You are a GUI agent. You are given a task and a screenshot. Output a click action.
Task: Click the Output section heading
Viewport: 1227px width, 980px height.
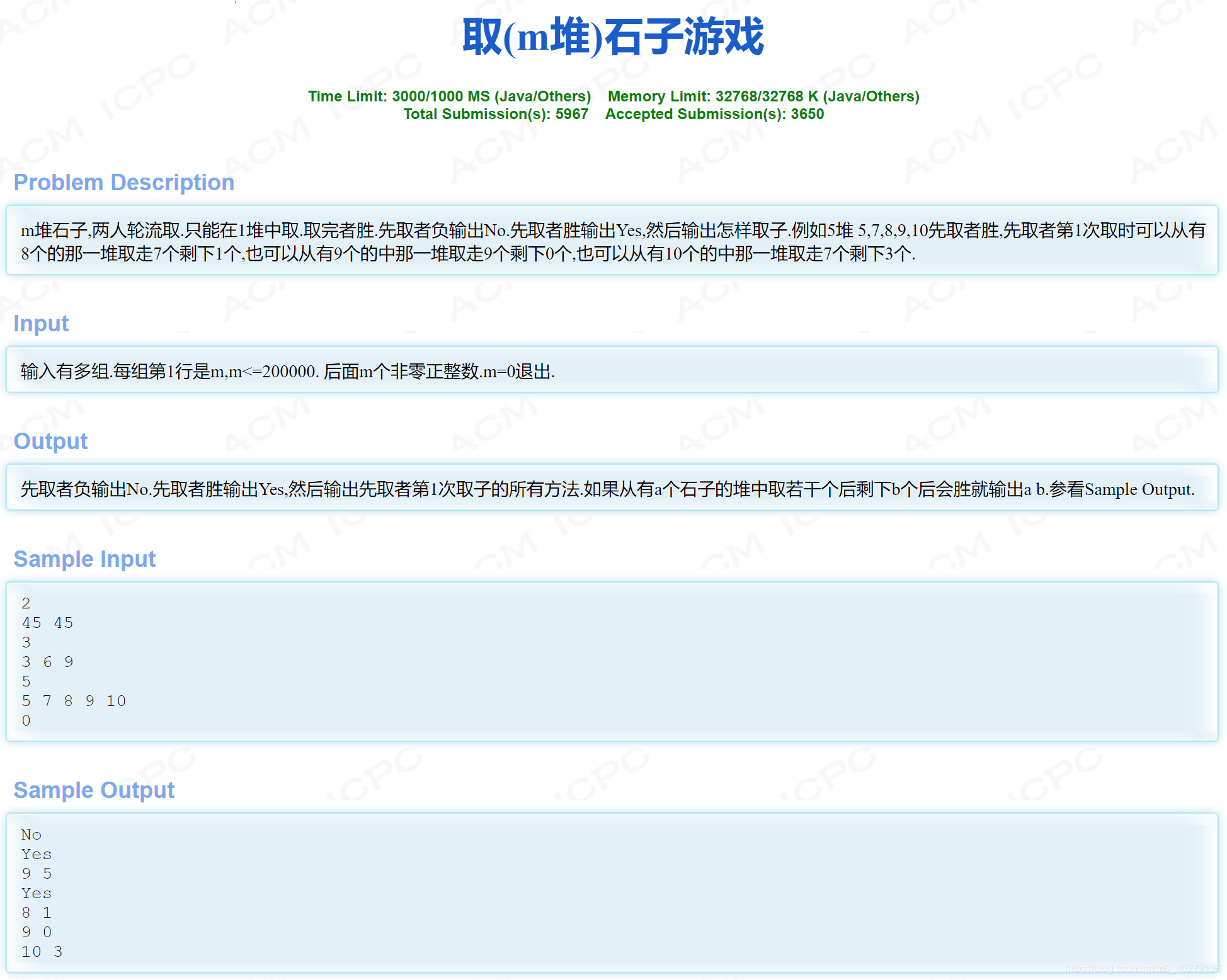(50, 442)
